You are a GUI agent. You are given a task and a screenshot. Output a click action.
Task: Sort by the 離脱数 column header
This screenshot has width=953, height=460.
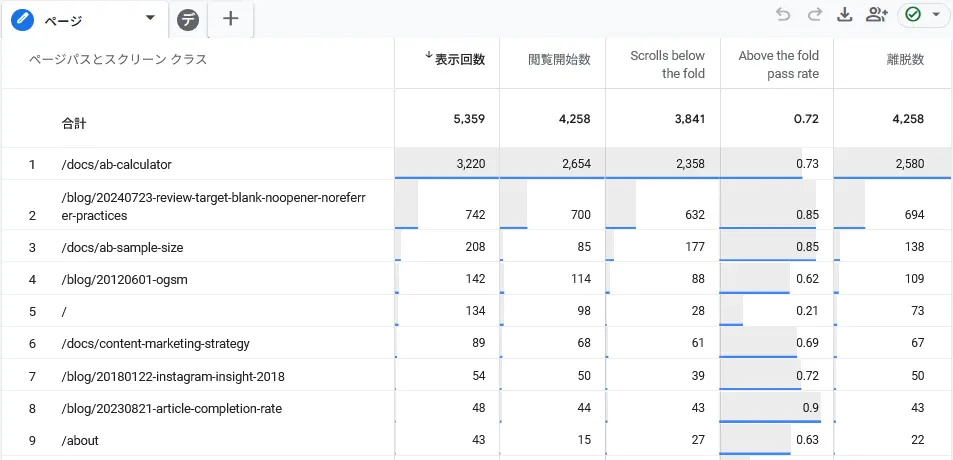point(903,59)
